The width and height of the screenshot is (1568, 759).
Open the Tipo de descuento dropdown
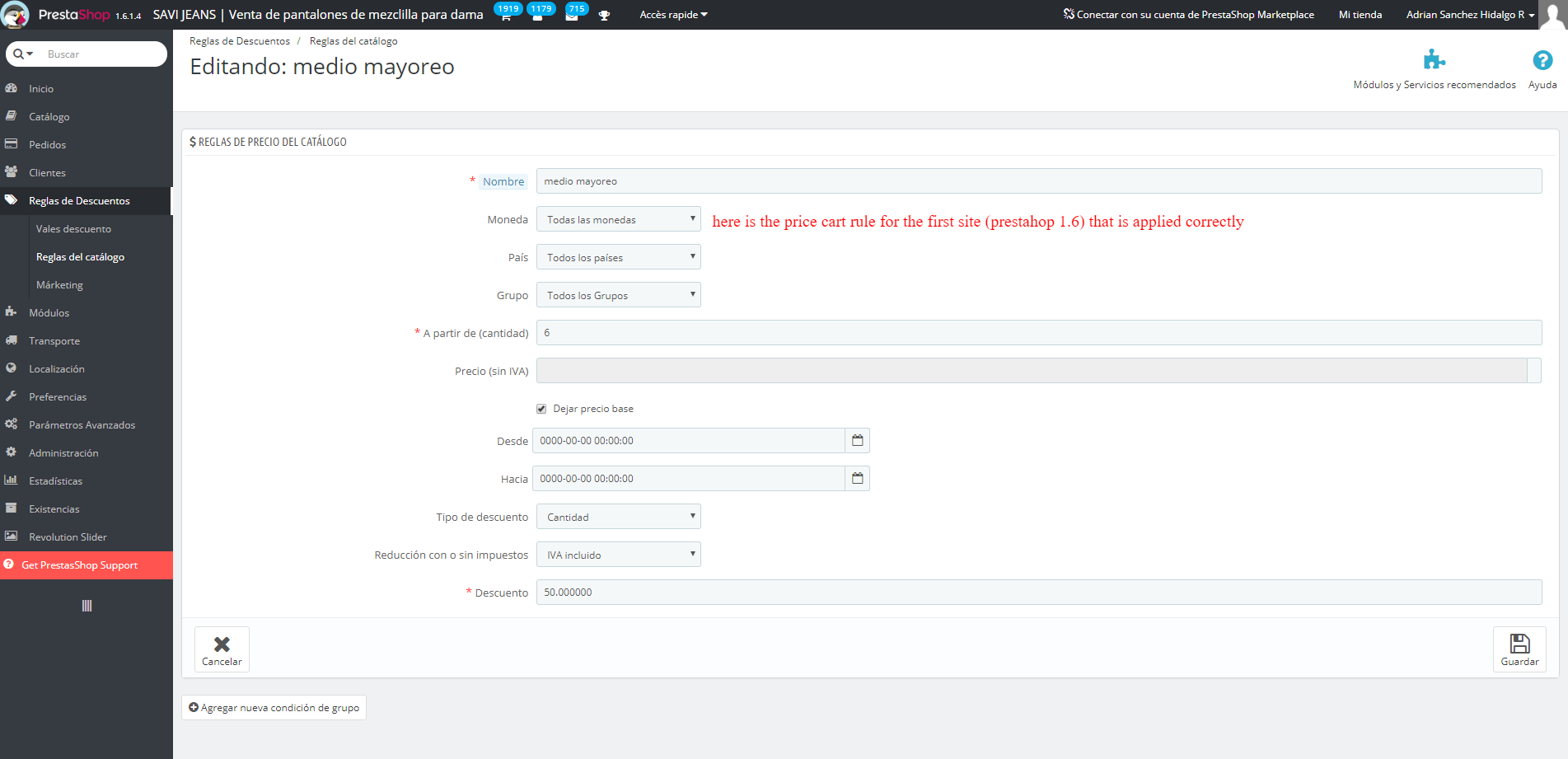(619, 517)
